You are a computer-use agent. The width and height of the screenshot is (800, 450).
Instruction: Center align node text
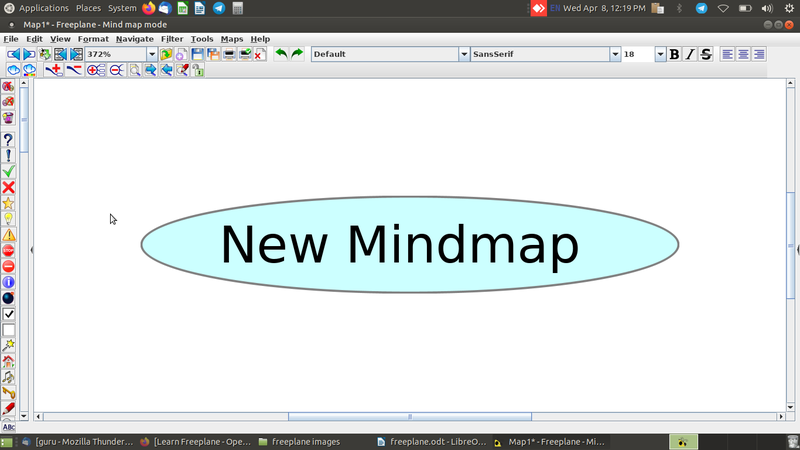pos(743,54)
